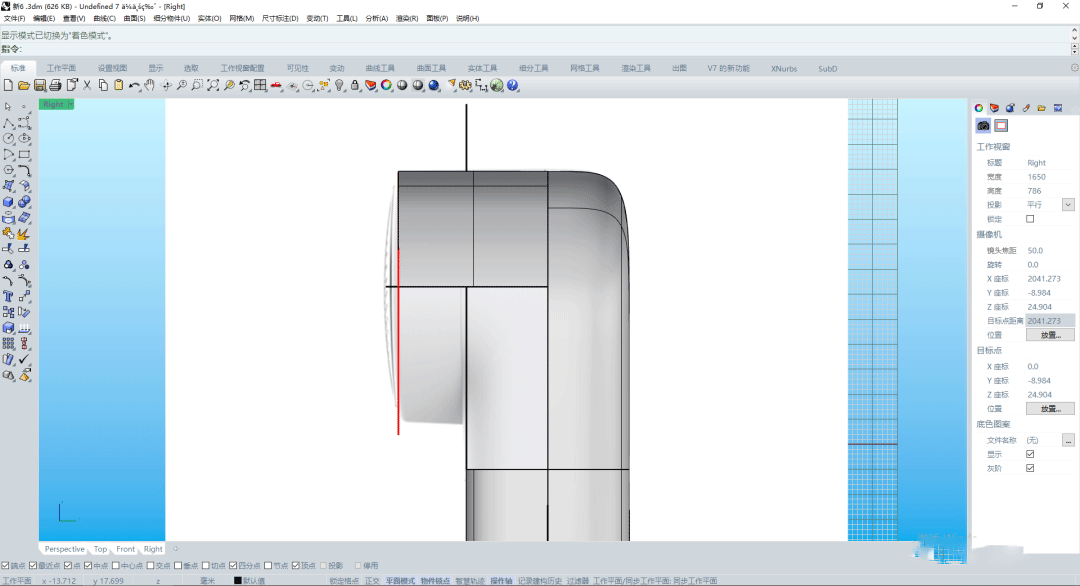Click the black 默认值 layer color swatch
The image size is (1080, 586).
(x=238, y=580)
